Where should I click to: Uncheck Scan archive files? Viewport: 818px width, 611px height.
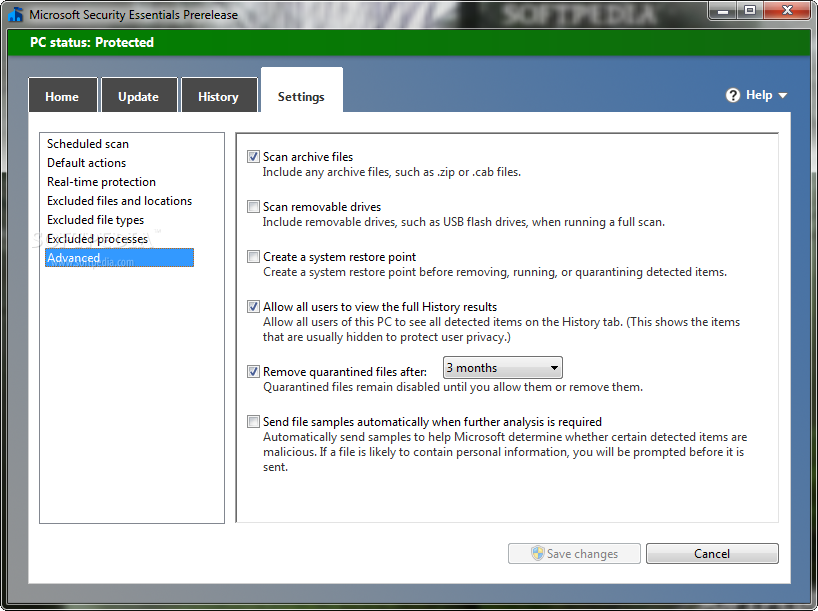tap(253, 157)
